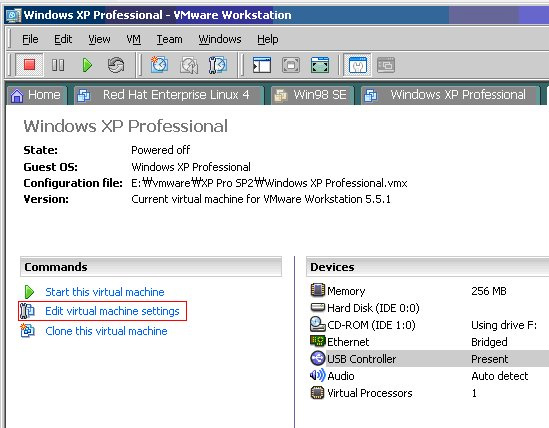Click the green arrow icon beside Start
Image resolution: width=549 pixels, height=428 pixels.
click(x=29, y=292)
